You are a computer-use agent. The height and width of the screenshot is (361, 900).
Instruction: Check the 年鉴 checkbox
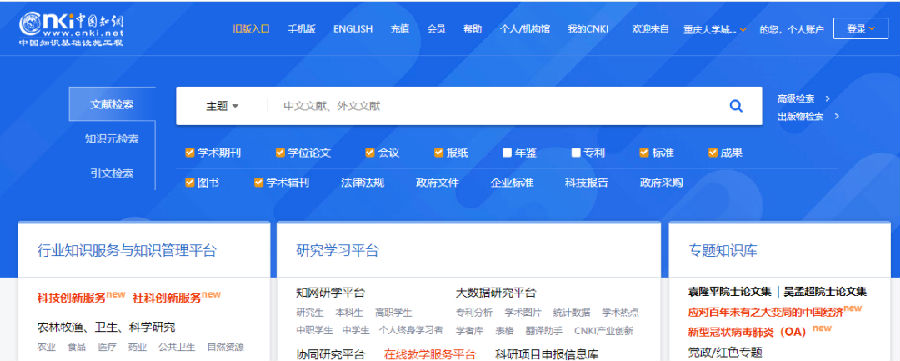click(507, 153)
